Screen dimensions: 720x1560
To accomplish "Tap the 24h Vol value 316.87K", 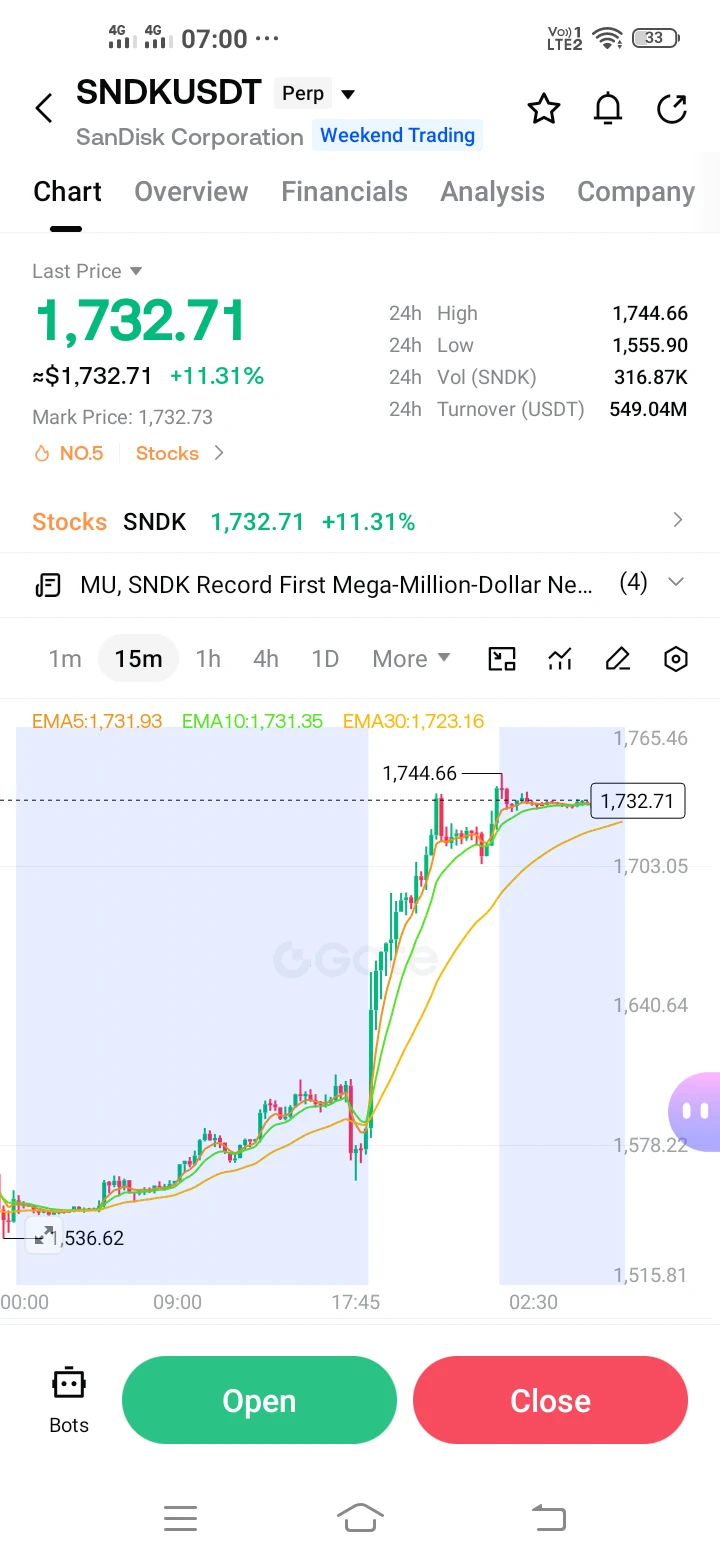I will (651, 377).
